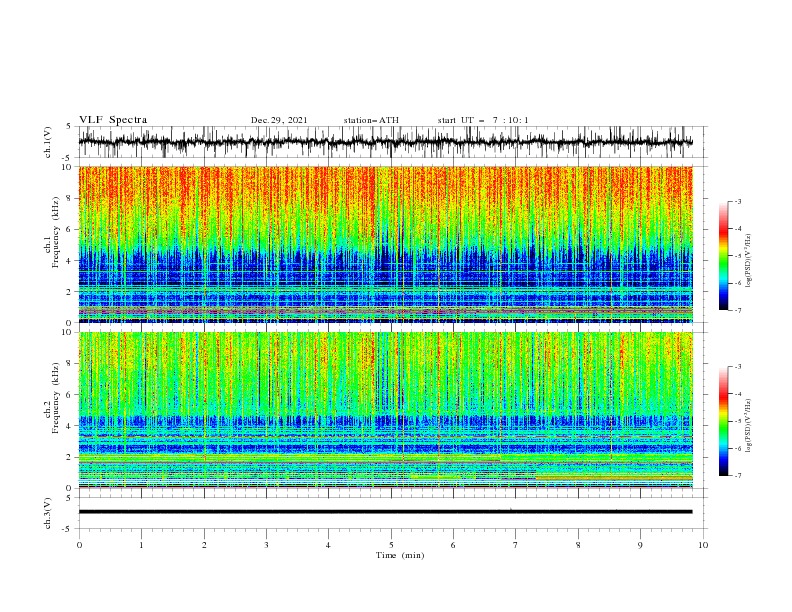Click the ch.1 frequency axis '8' tick
The image size is (792, 612).
(70, 198)
